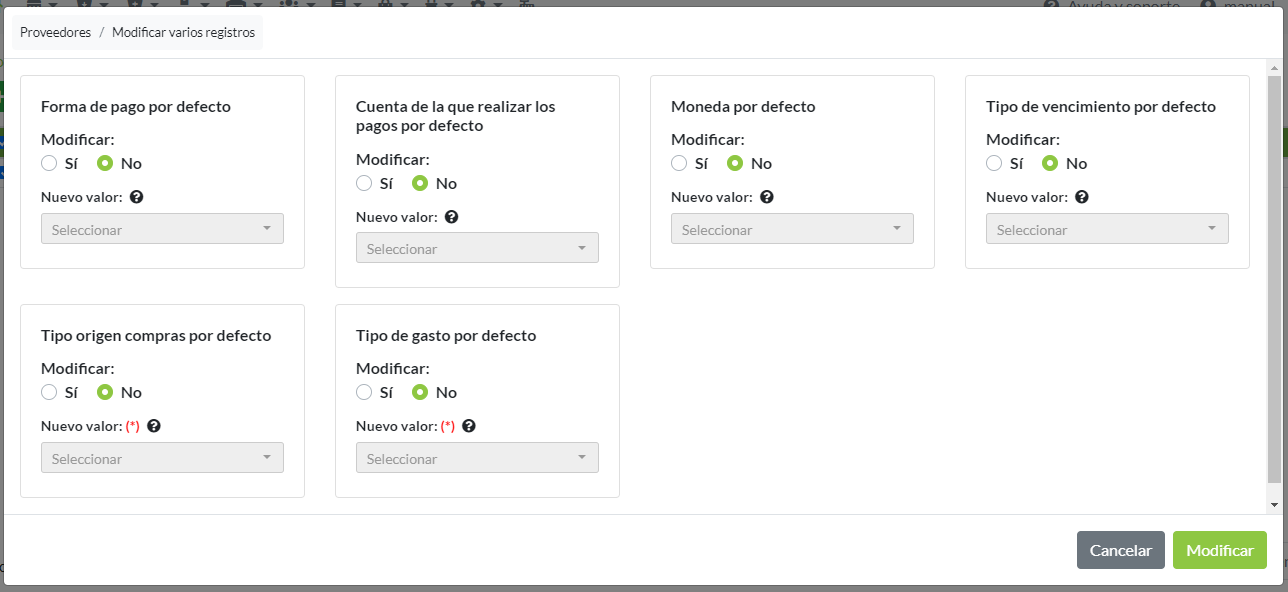Image resolution: width=1288 pixels, height=592 pixels.
Task: Select Sí for Moneda por defecto
Action: pos(679,164)
